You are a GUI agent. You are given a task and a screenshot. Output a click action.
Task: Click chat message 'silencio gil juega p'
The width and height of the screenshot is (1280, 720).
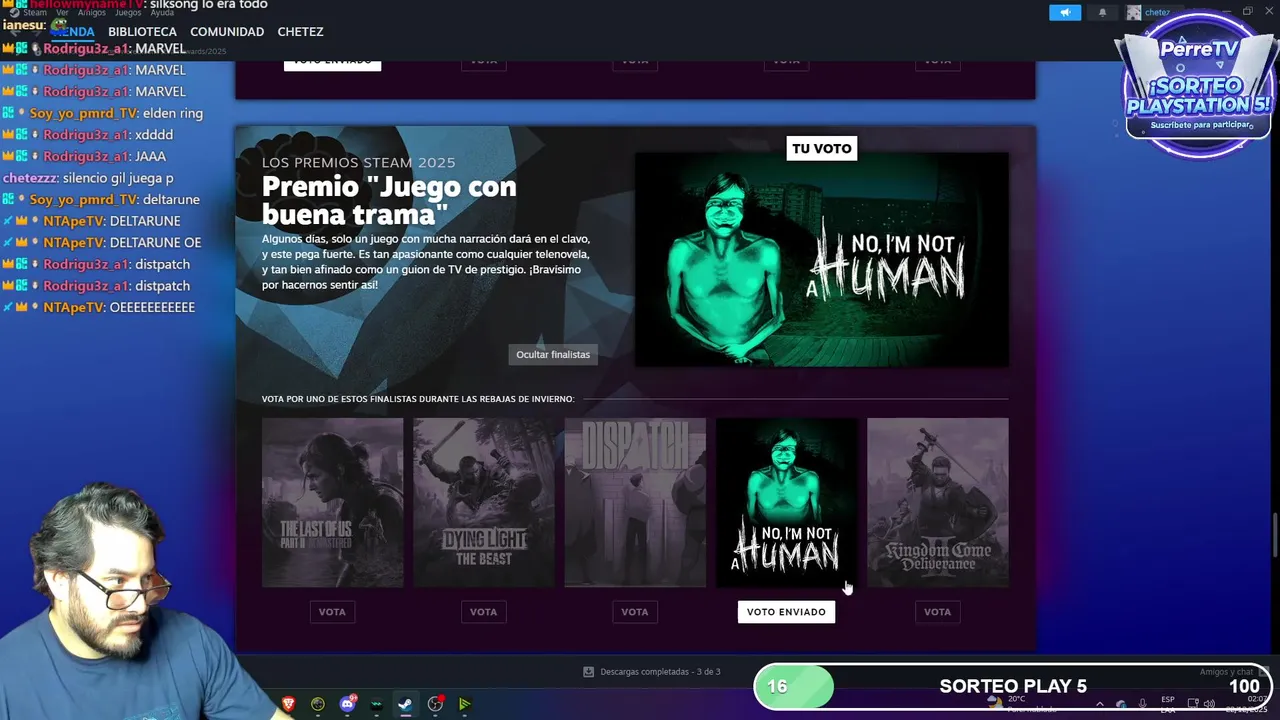tap(118, 178)
